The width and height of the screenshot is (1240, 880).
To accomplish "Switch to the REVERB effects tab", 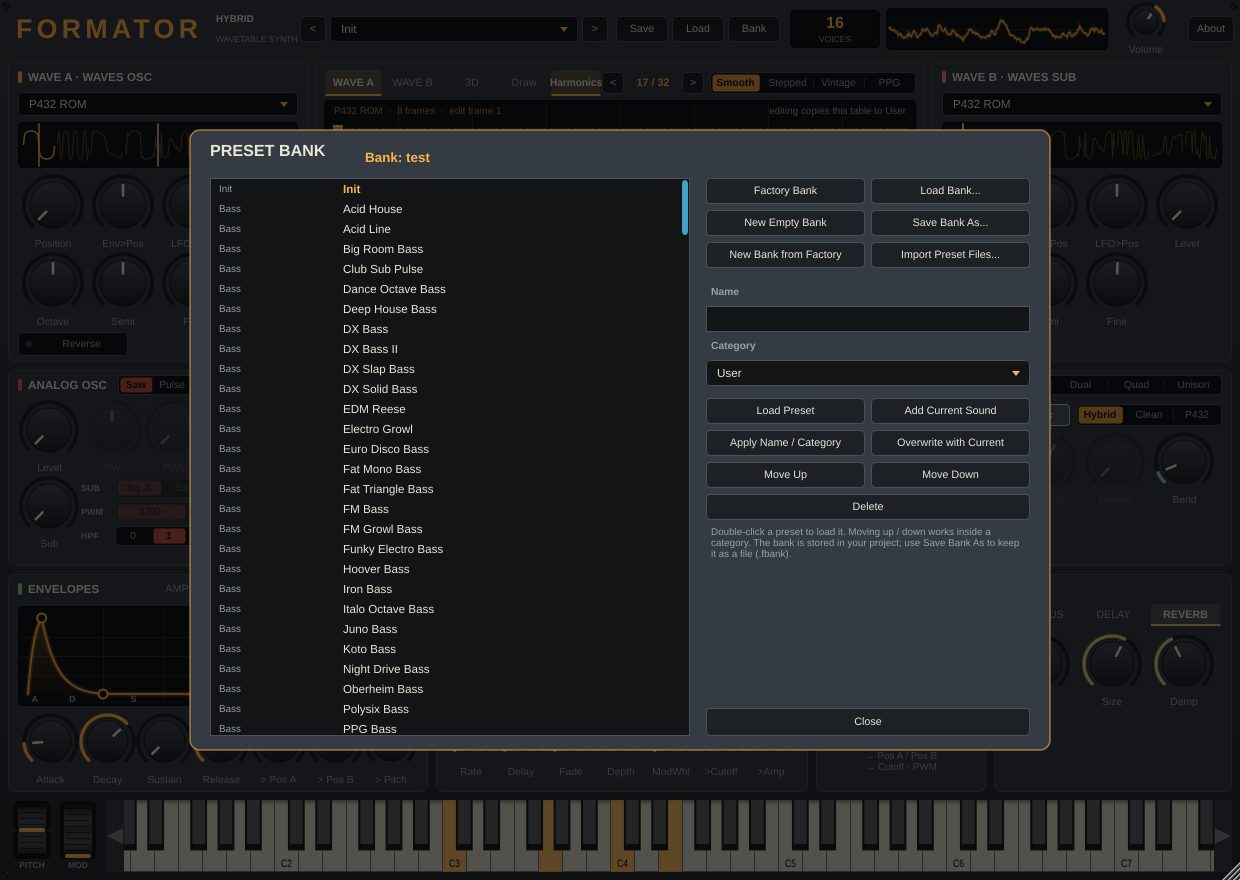I will 1185,615.
